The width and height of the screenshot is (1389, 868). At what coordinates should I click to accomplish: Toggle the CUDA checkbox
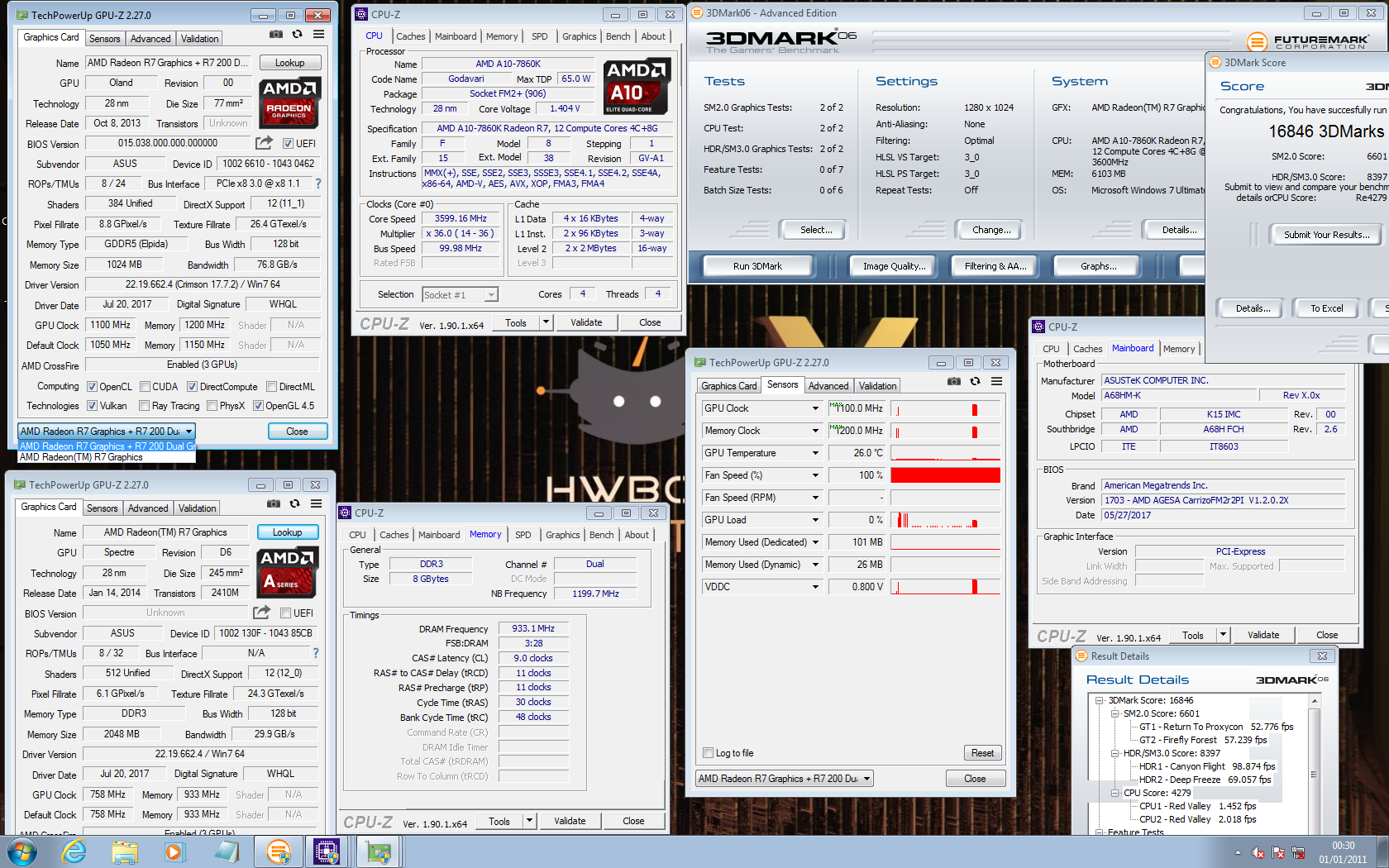(146, 387)
